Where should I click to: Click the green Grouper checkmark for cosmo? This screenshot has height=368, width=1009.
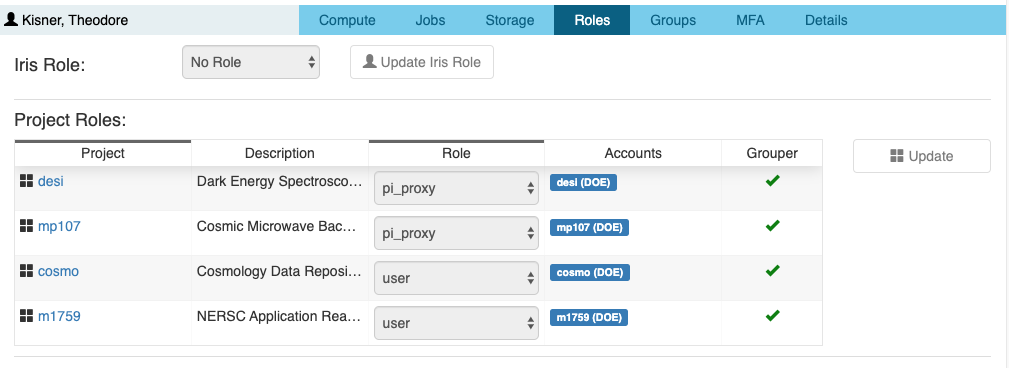click(x=772, y=270)
